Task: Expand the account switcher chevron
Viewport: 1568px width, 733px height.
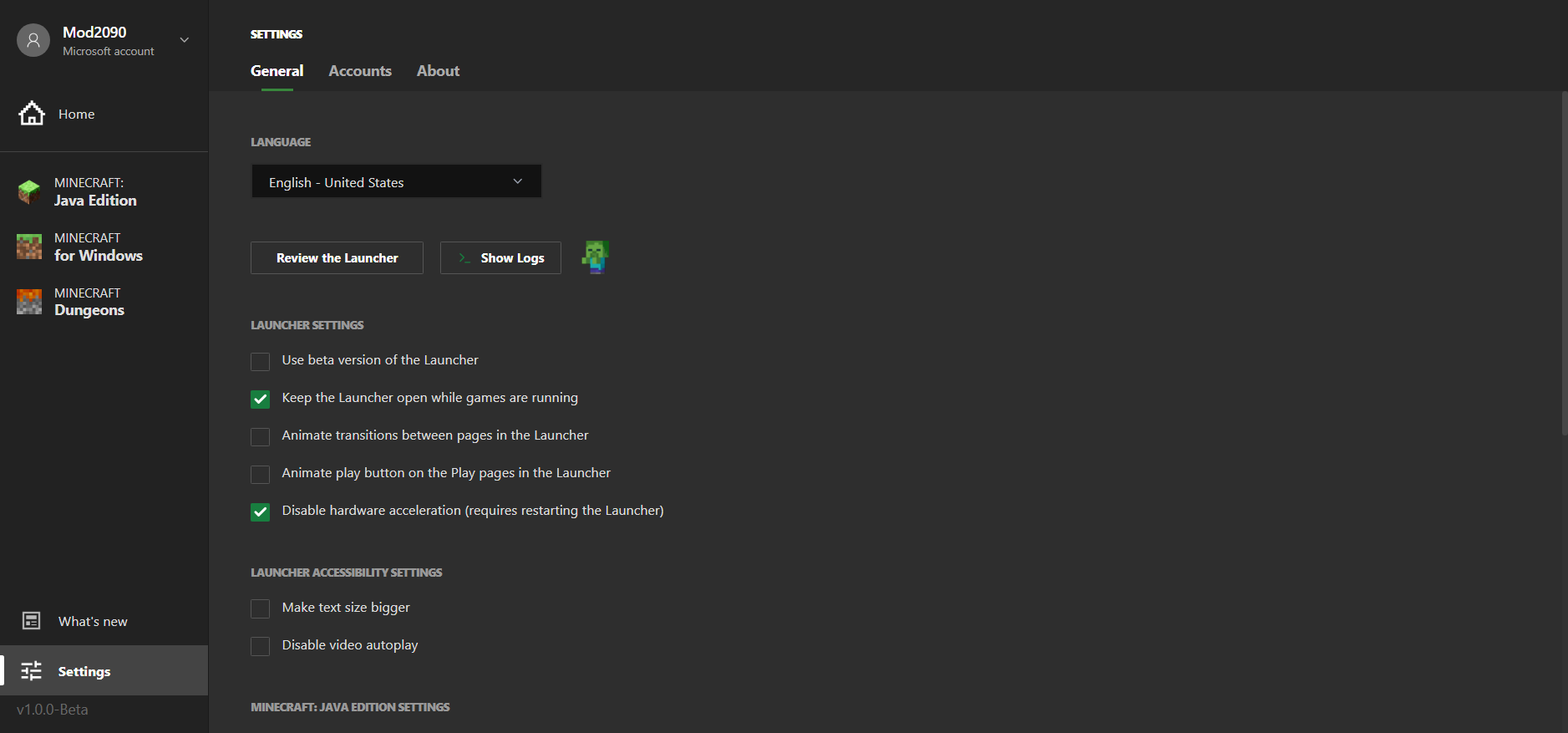Action: pos(185,40)
